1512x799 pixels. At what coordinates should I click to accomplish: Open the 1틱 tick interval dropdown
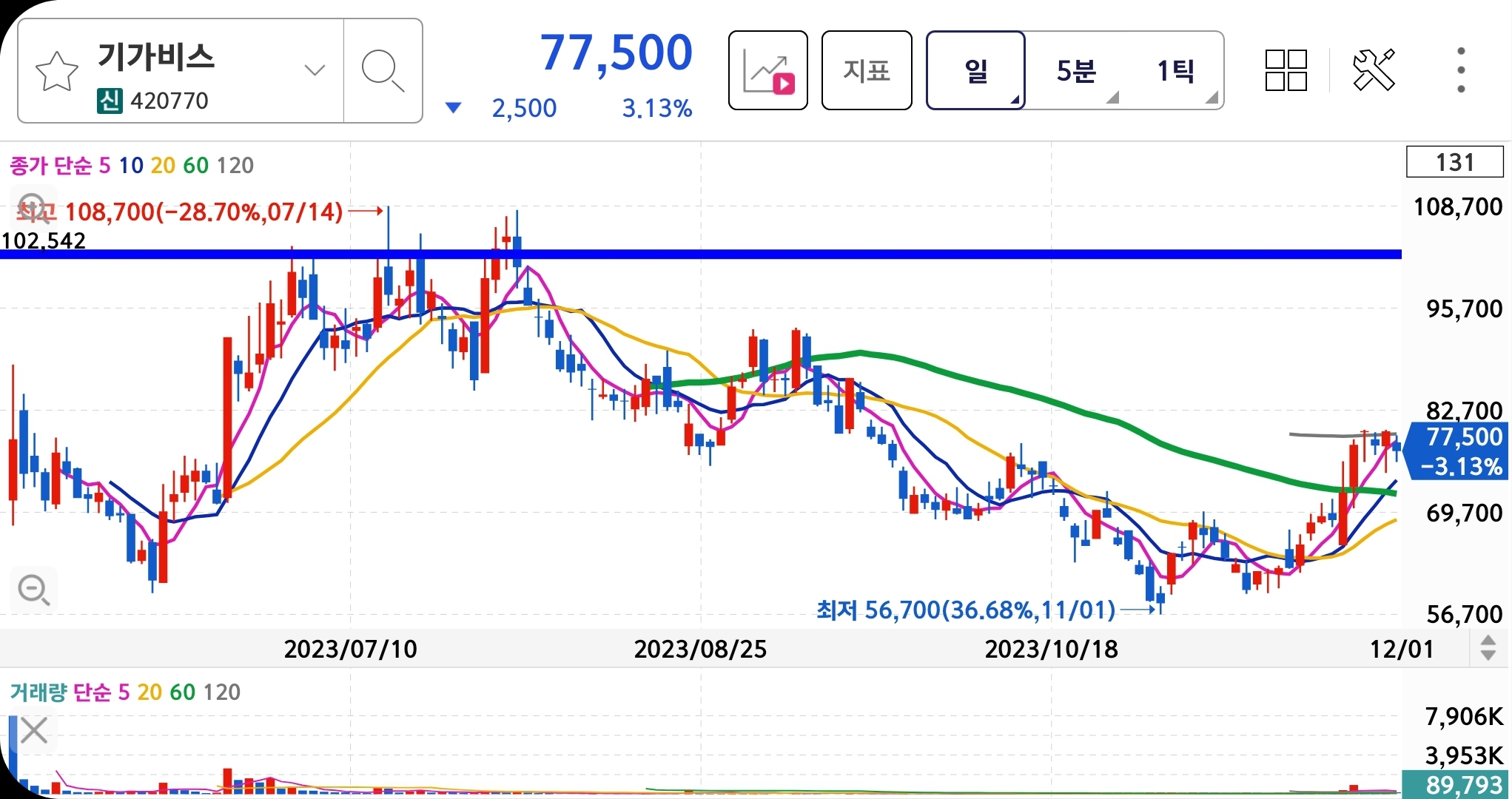tap(1175, 72)
